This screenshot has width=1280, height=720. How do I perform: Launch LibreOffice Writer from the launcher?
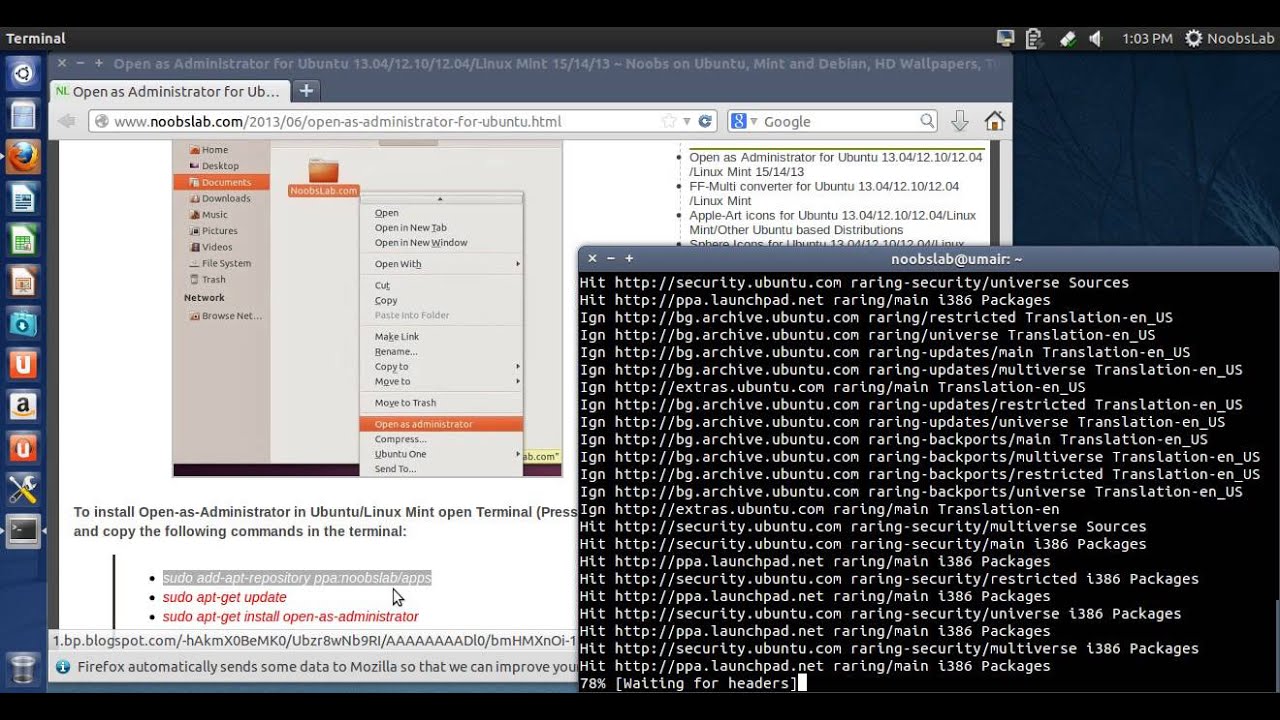point(23,199)
